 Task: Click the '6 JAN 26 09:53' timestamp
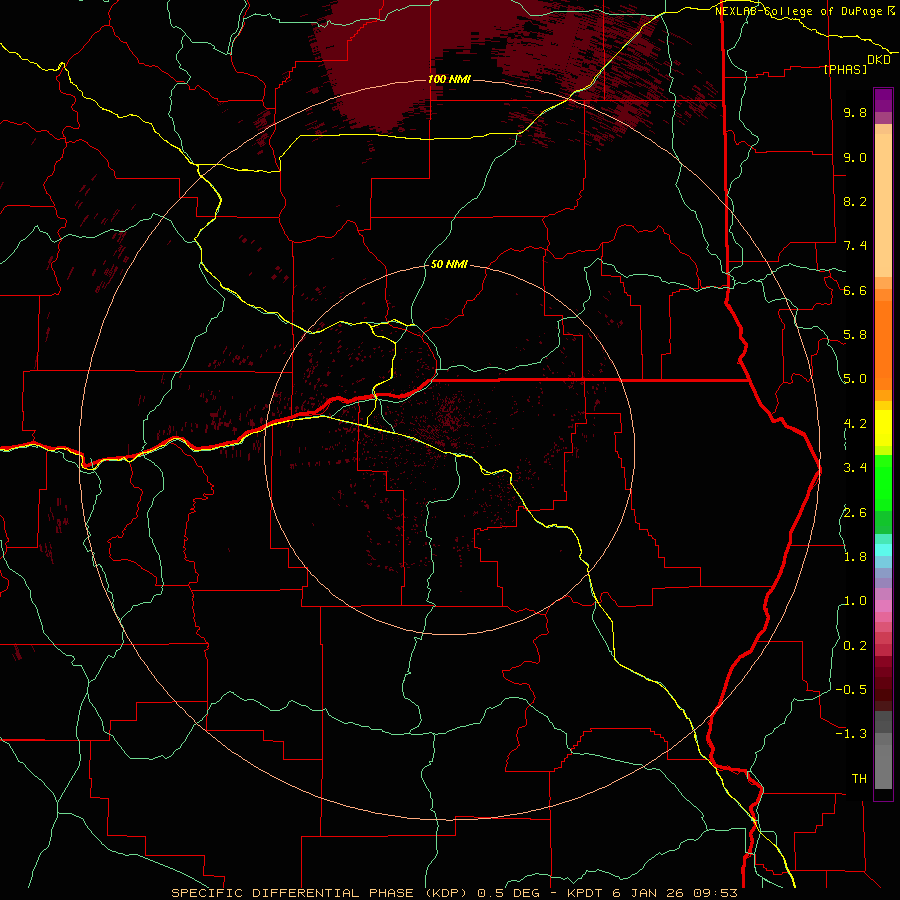click(675, 893)
